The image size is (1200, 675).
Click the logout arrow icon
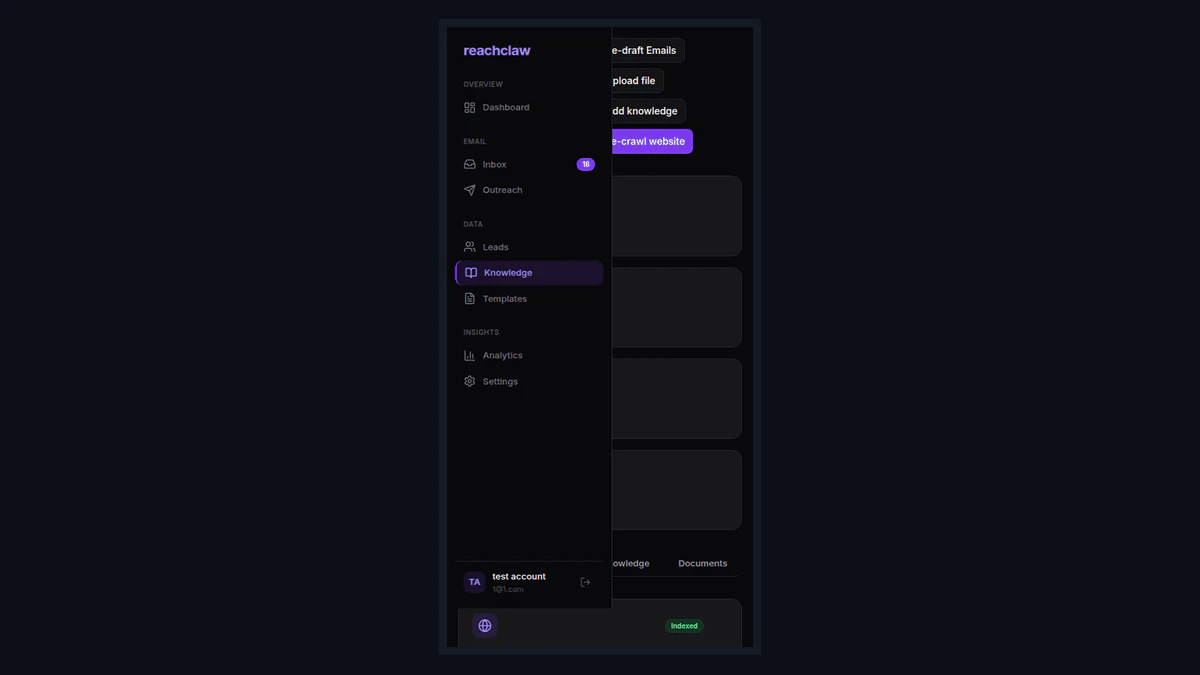tap(586, 582)
